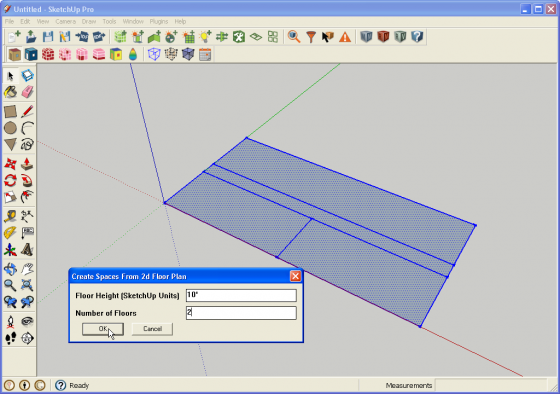The image size is (560, 394).
Task: Open the Draw menu
Action: tap(89, 21)
